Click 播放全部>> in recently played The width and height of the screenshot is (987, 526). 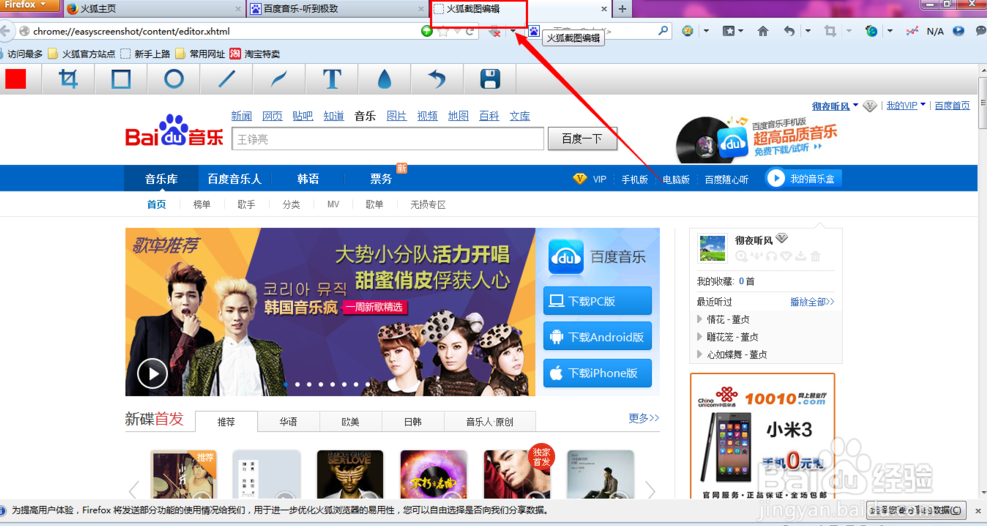[812, 302]
